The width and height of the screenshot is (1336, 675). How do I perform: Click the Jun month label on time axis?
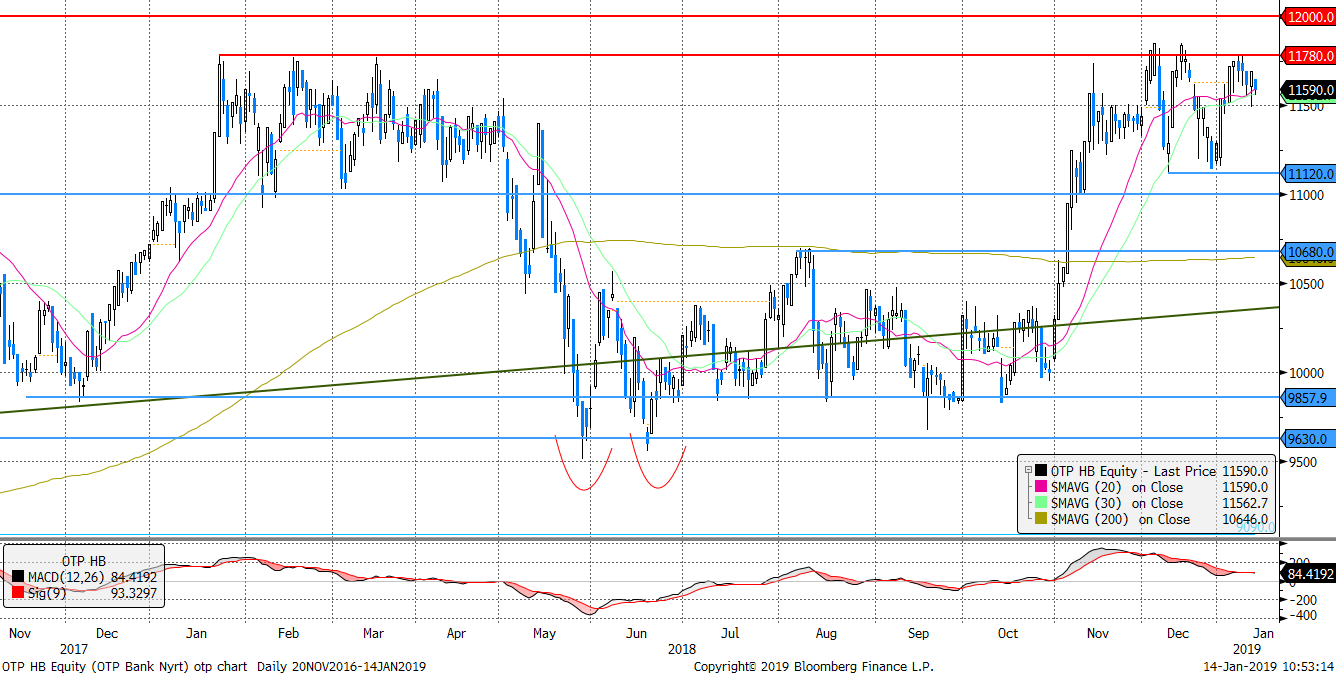pos(634,633)
